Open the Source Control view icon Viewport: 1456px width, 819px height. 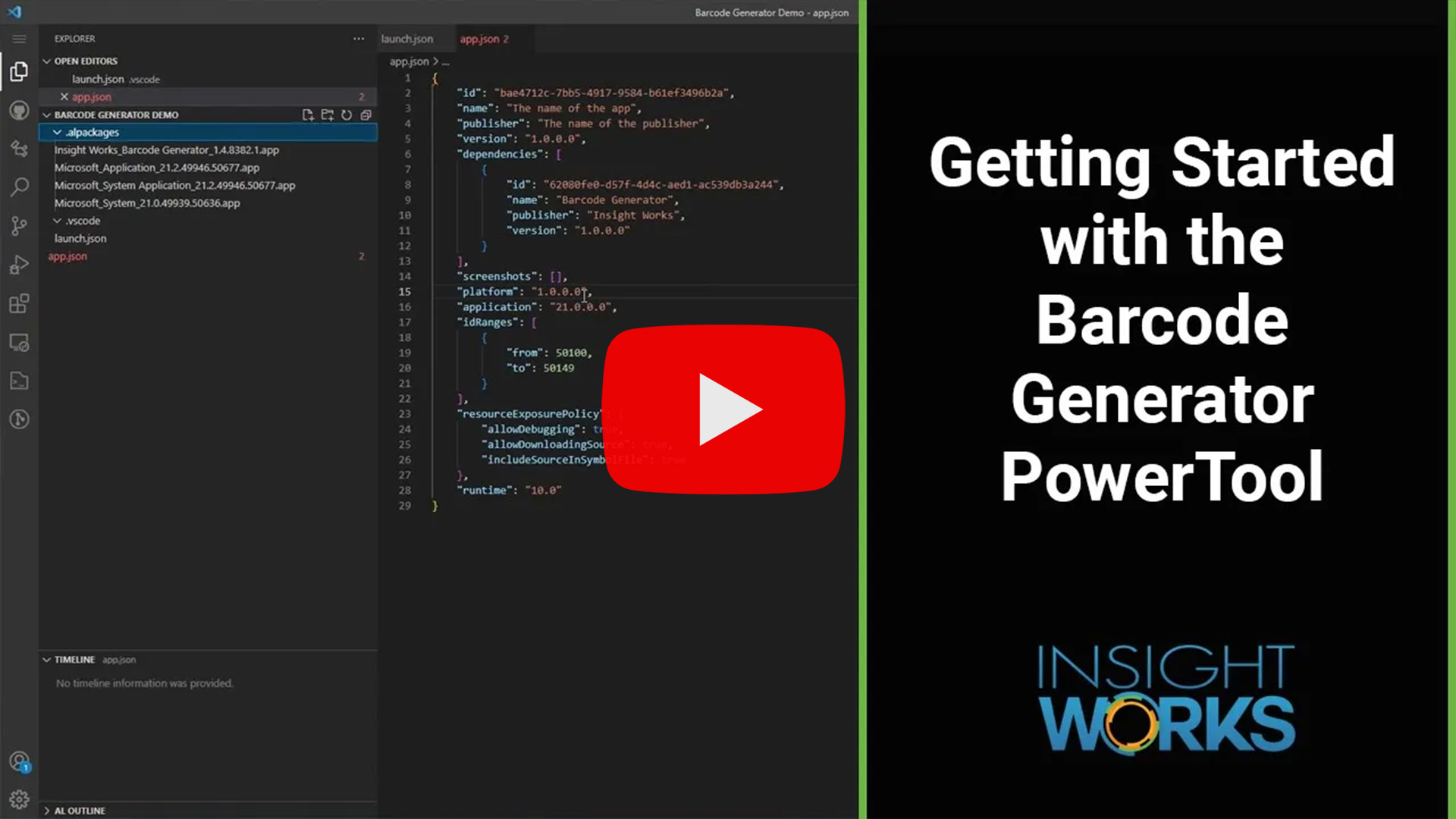click(19, 225)
